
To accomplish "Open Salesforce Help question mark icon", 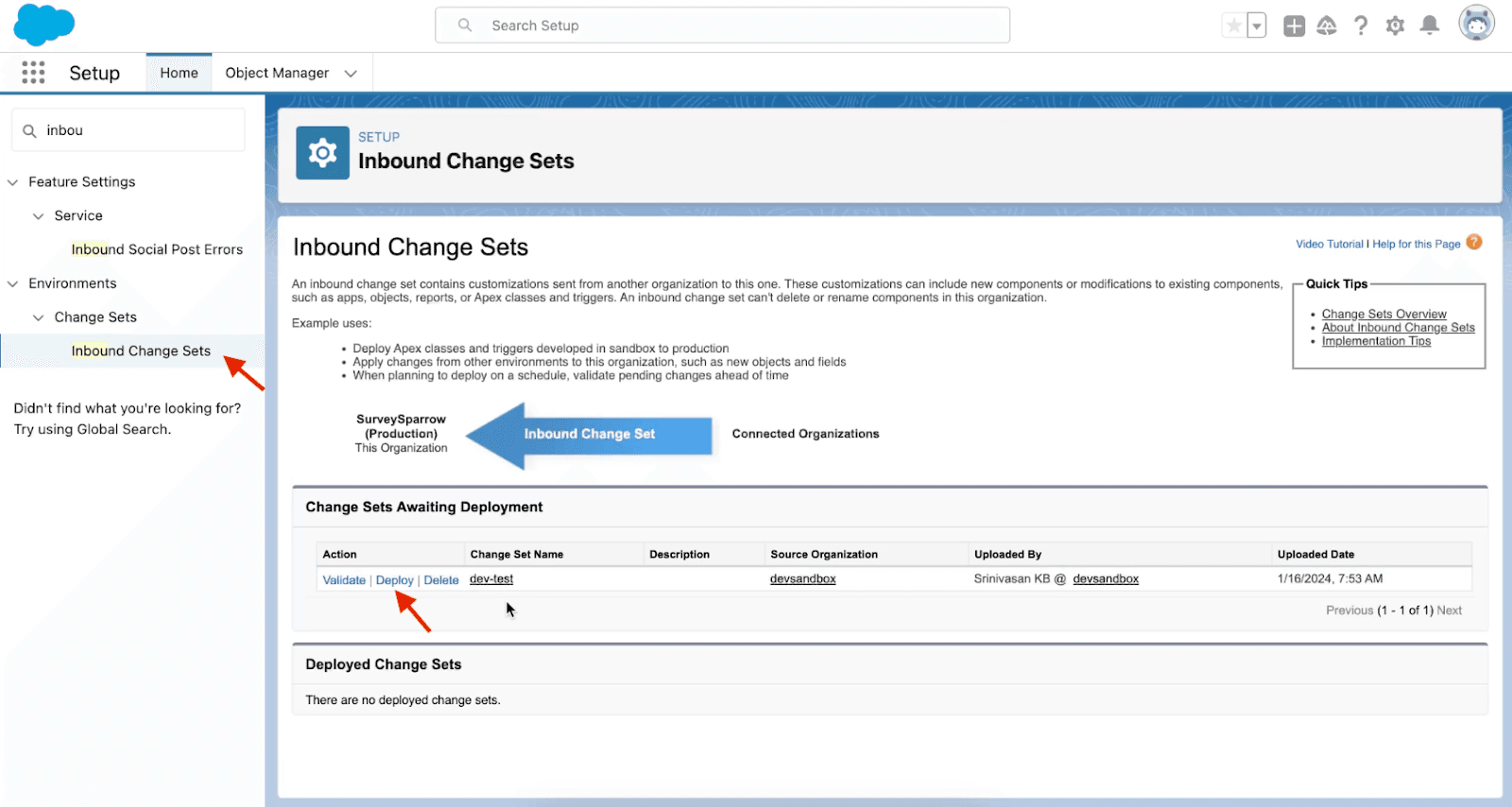I will 1361,26.
